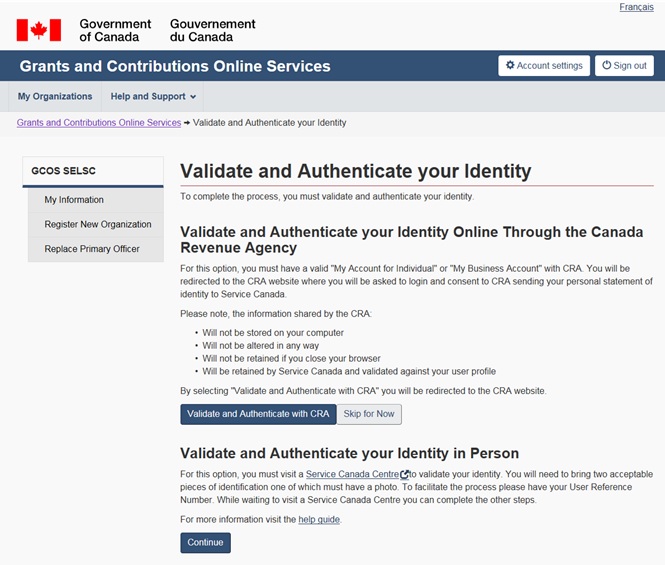The width and height of the screenshot is (665, 565).
Task: Click the Government of Canada wordmark text
Action: pyautogui.click(x=115, y=30)
